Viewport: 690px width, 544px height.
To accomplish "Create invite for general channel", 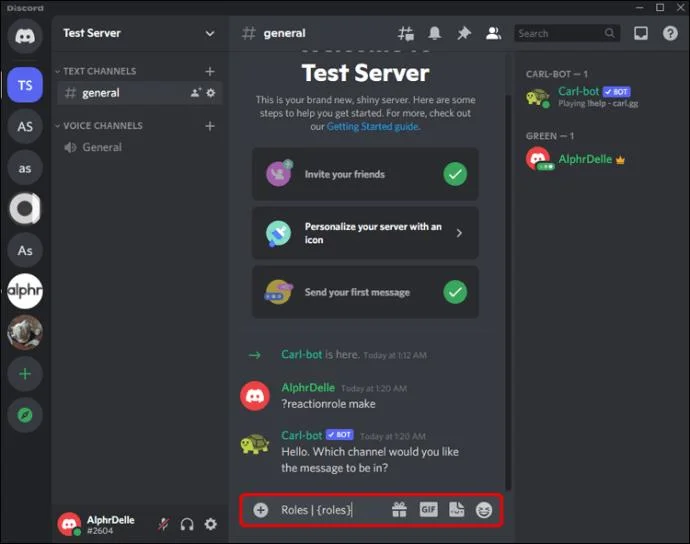I will tap(195, 93).
